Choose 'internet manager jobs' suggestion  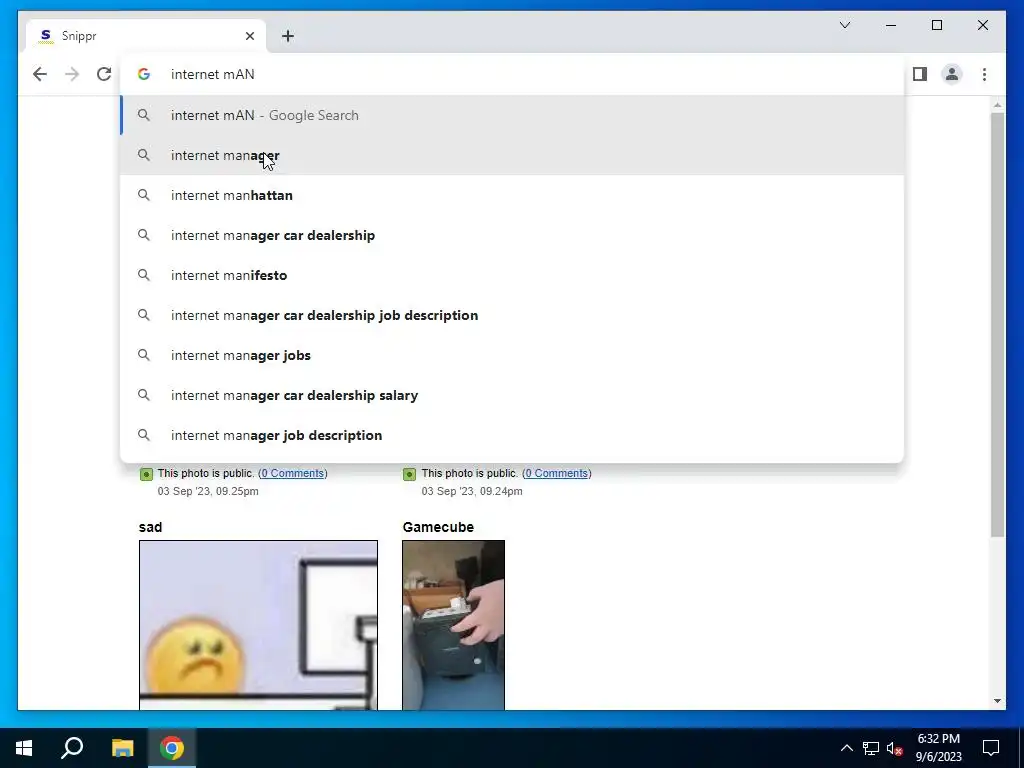tap(512, 355)
